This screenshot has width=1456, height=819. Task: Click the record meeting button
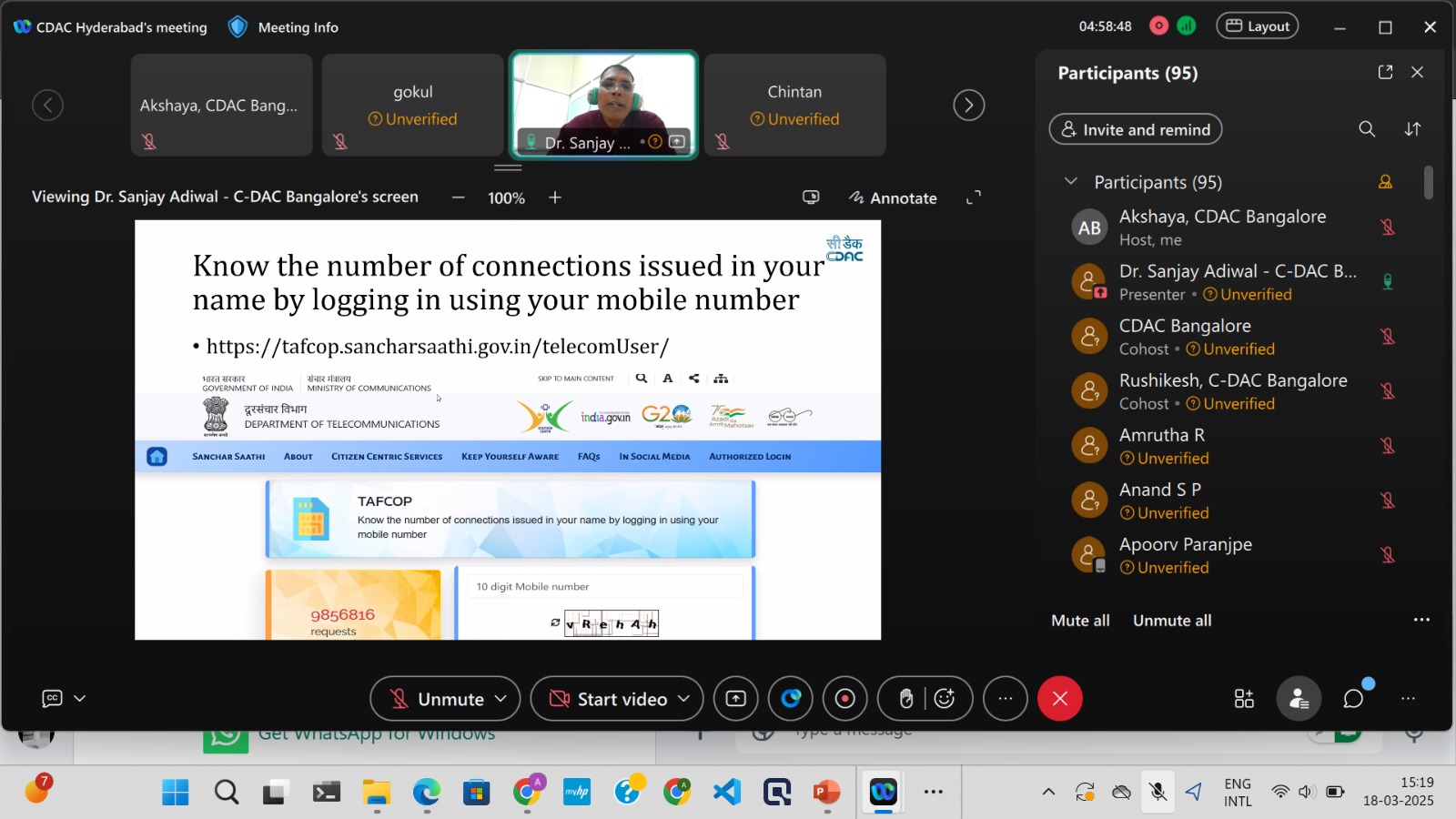click(844, 699)
